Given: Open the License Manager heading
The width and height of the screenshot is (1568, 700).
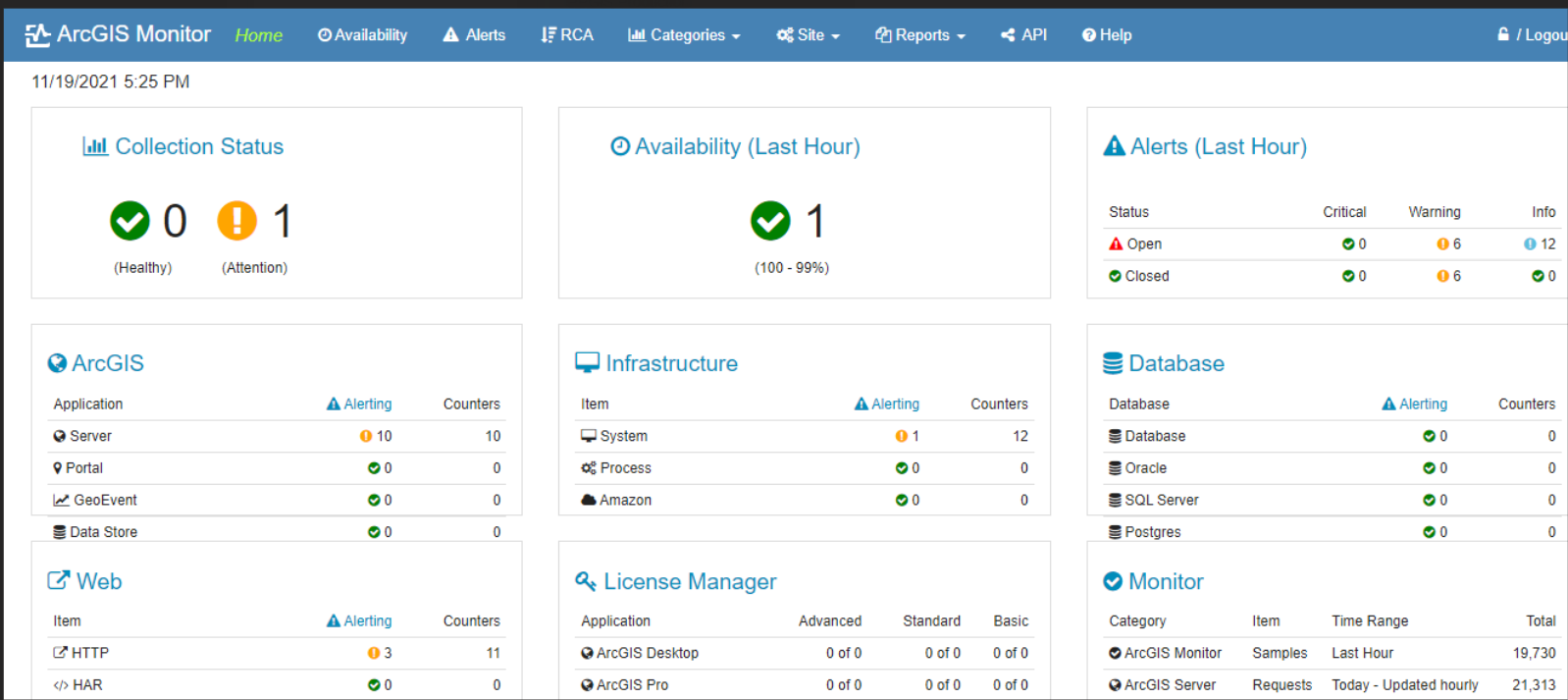Looking at the screenshot, I should pyautogui.click(x=690, y=581).
